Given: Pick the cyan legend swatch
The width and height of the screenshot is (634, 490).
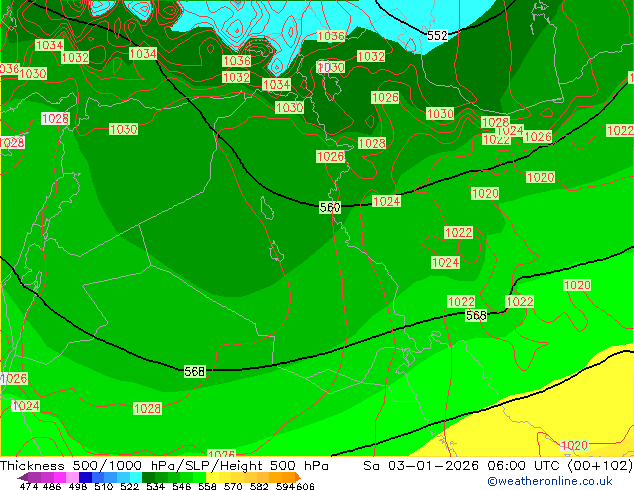Looking at the screenshot, I should pyautogui.click(x=135, y=477).
